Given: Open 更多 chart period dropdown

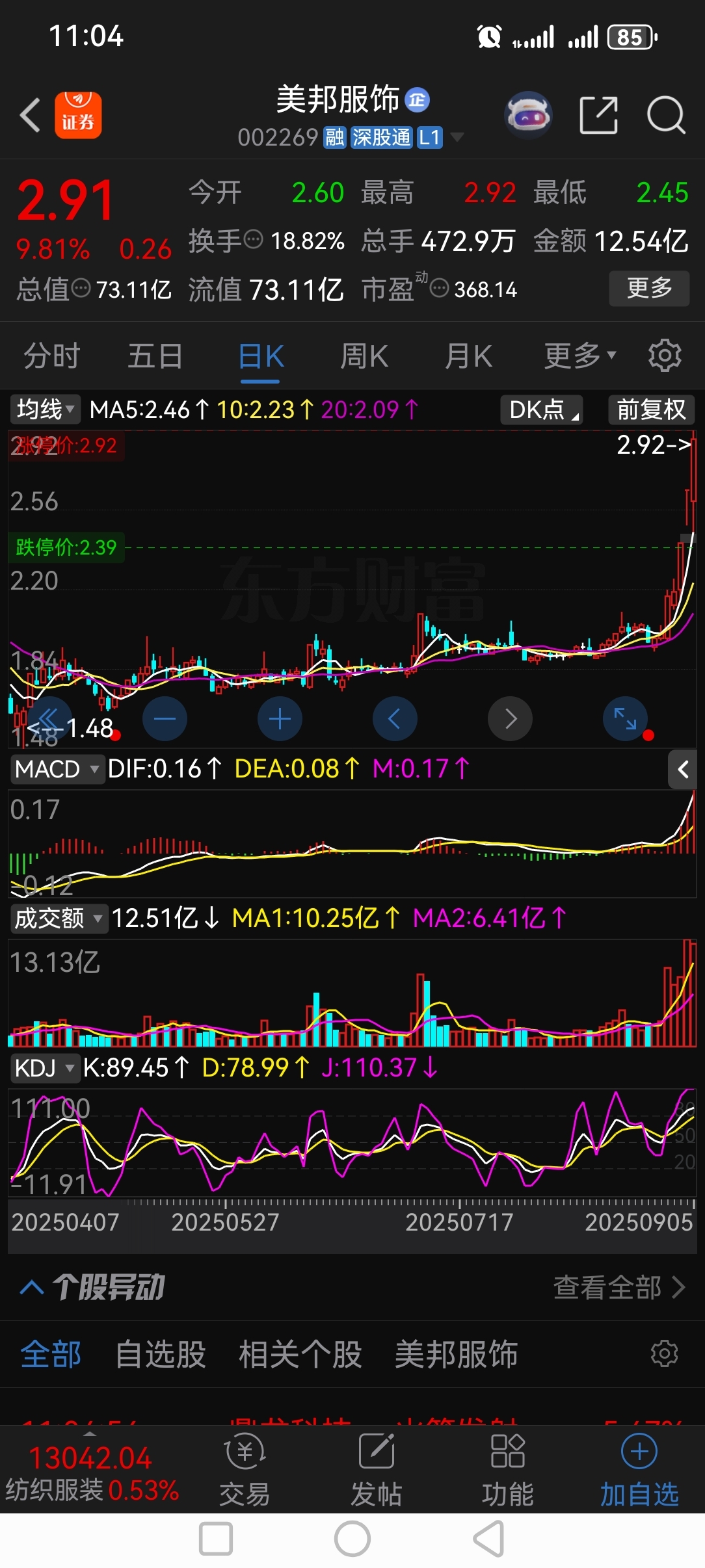Looking at the screenshot, I should 579,356.
